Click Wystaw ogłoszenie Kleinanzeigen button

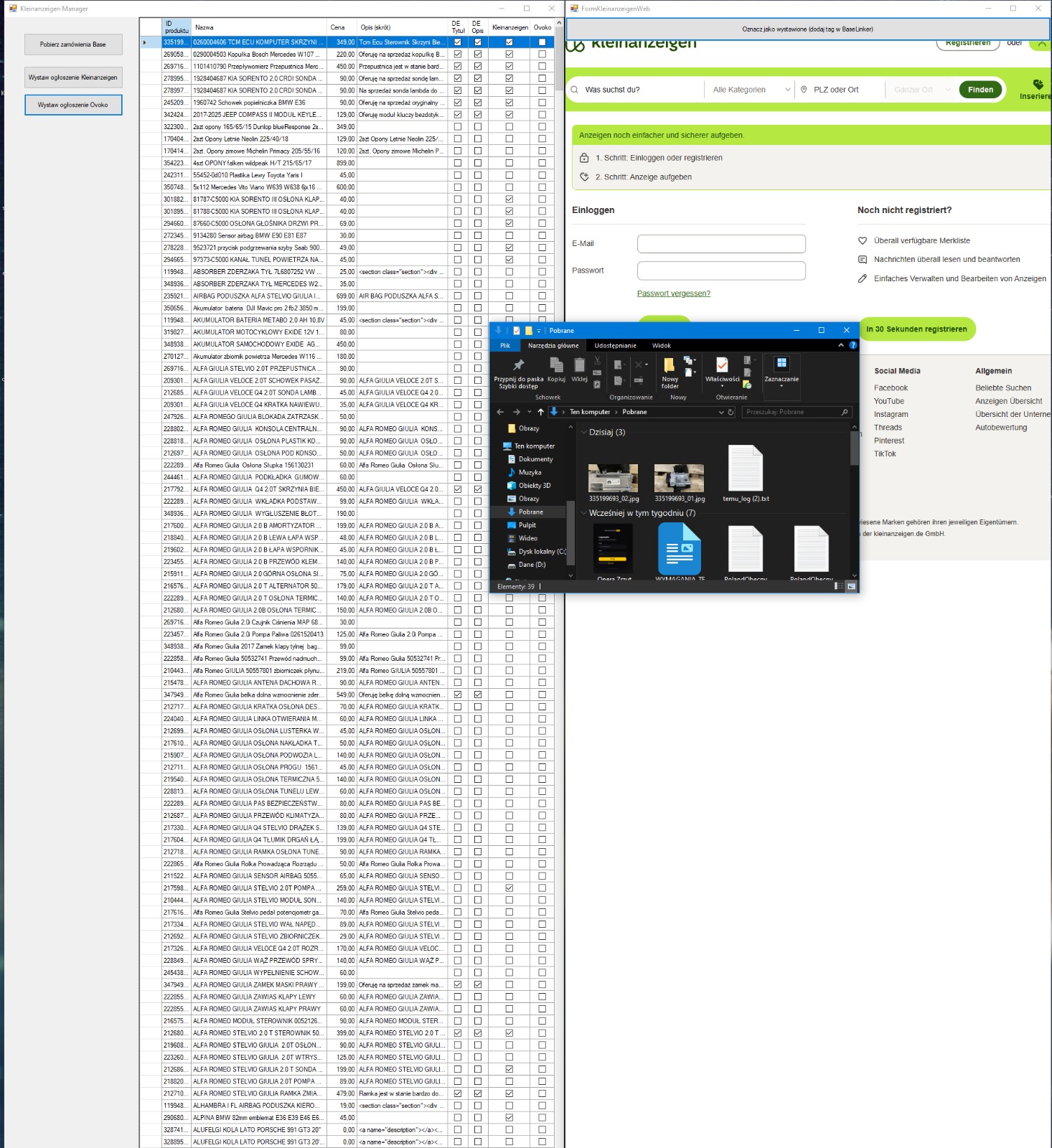[x=73, y=77]
